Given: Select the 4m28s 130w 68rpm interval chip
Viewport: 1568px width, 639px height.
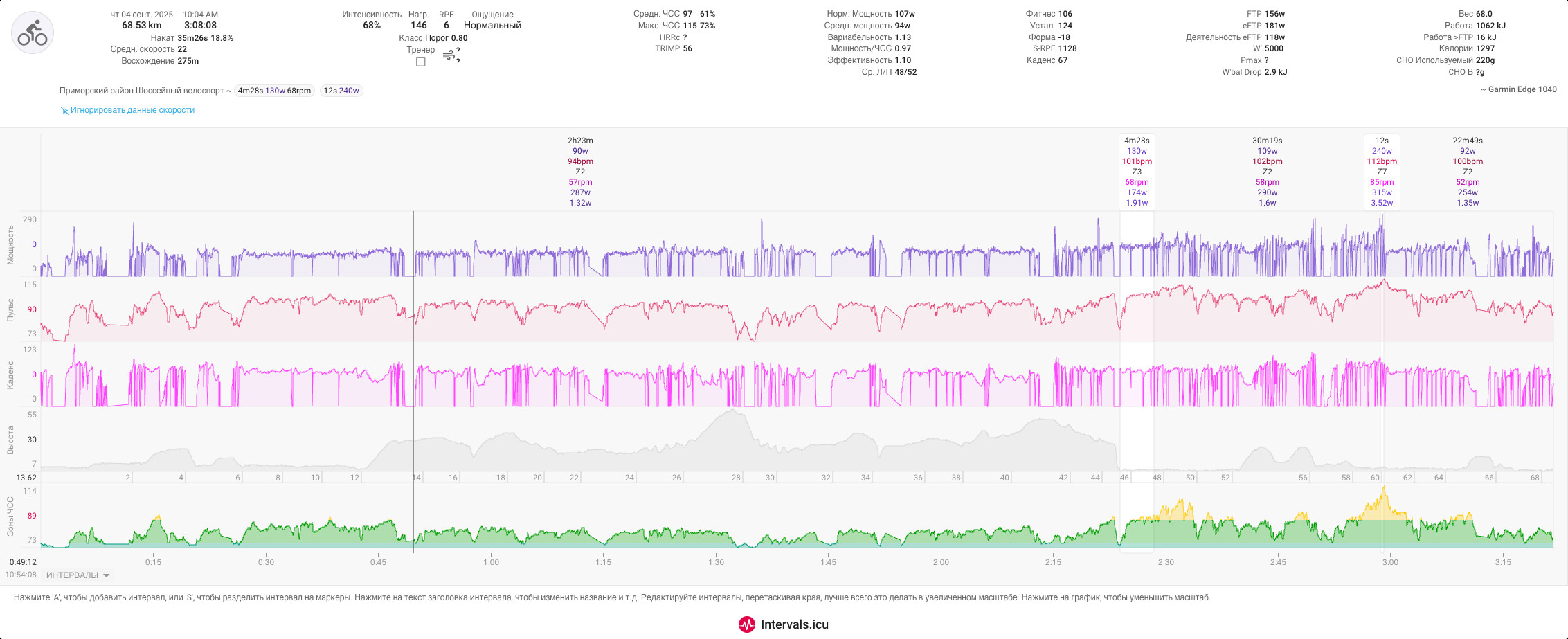Looking at the screenshot, I should pos(274,91).
